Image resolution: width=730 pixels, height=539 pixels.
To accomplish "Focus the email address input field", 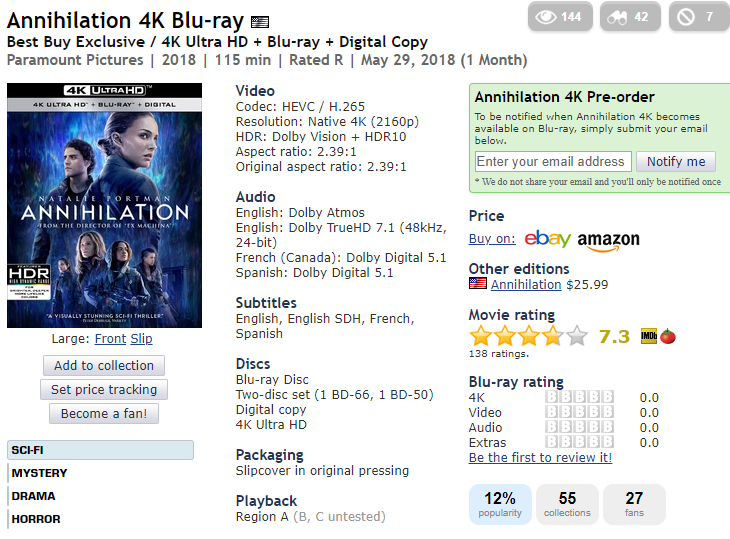I will (x=553, y=162).
